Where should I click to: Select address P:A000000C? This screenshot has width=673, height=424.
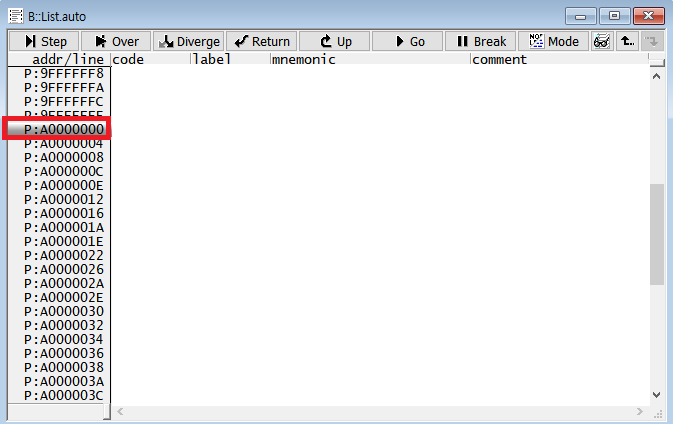tap(64, 172)
